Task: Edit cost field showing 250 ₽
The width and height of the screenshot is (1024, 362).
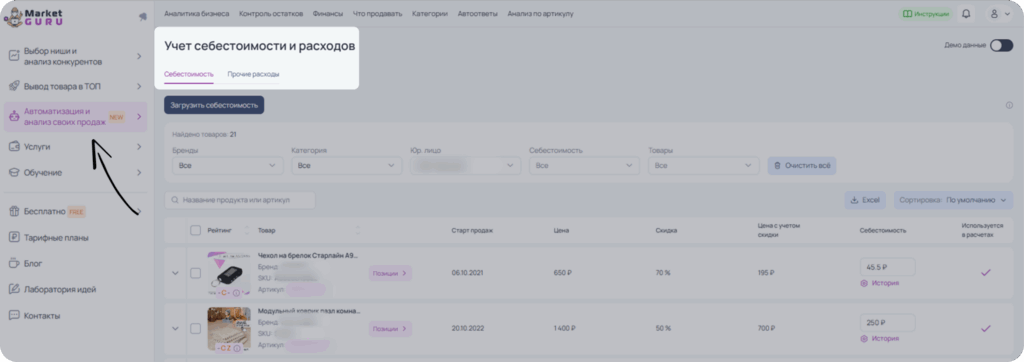Action: tap(888, 323)
